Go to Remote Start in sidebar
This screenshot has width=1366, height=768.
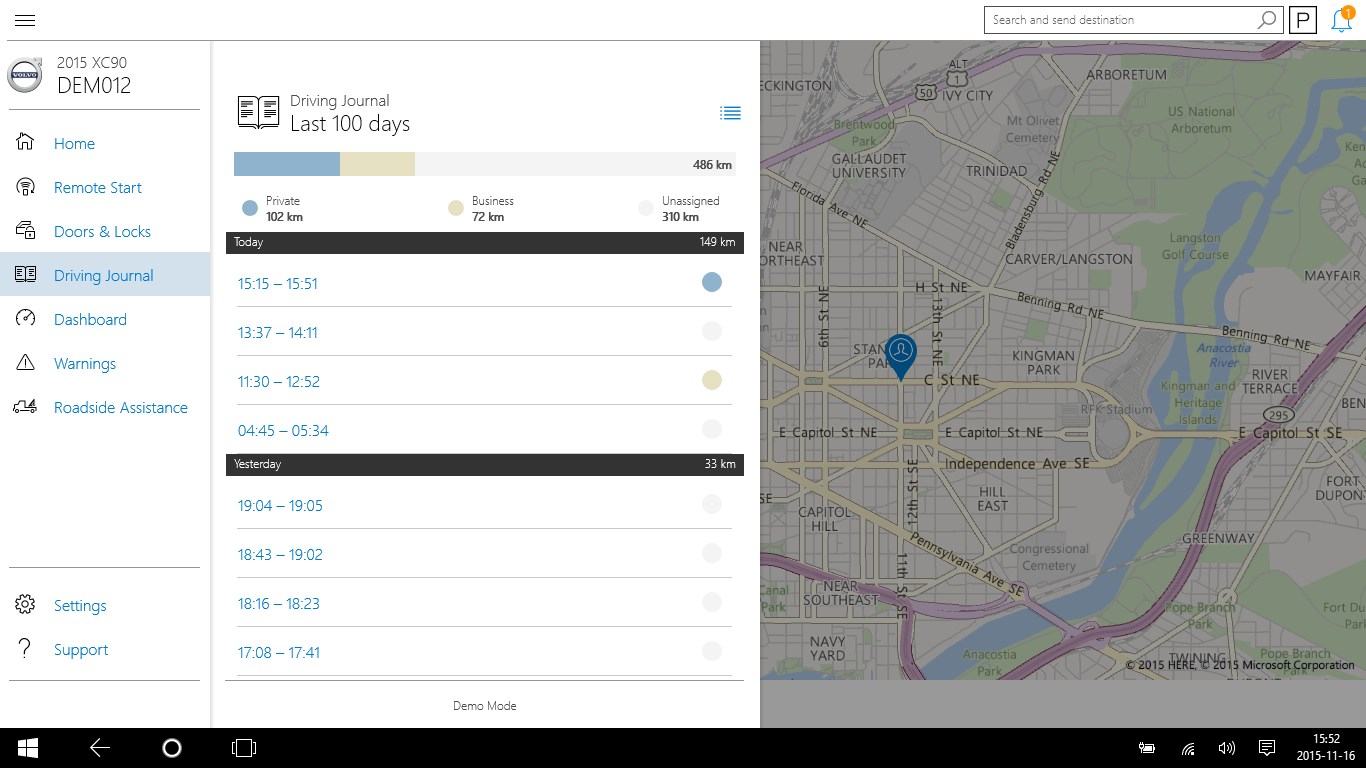98,188
